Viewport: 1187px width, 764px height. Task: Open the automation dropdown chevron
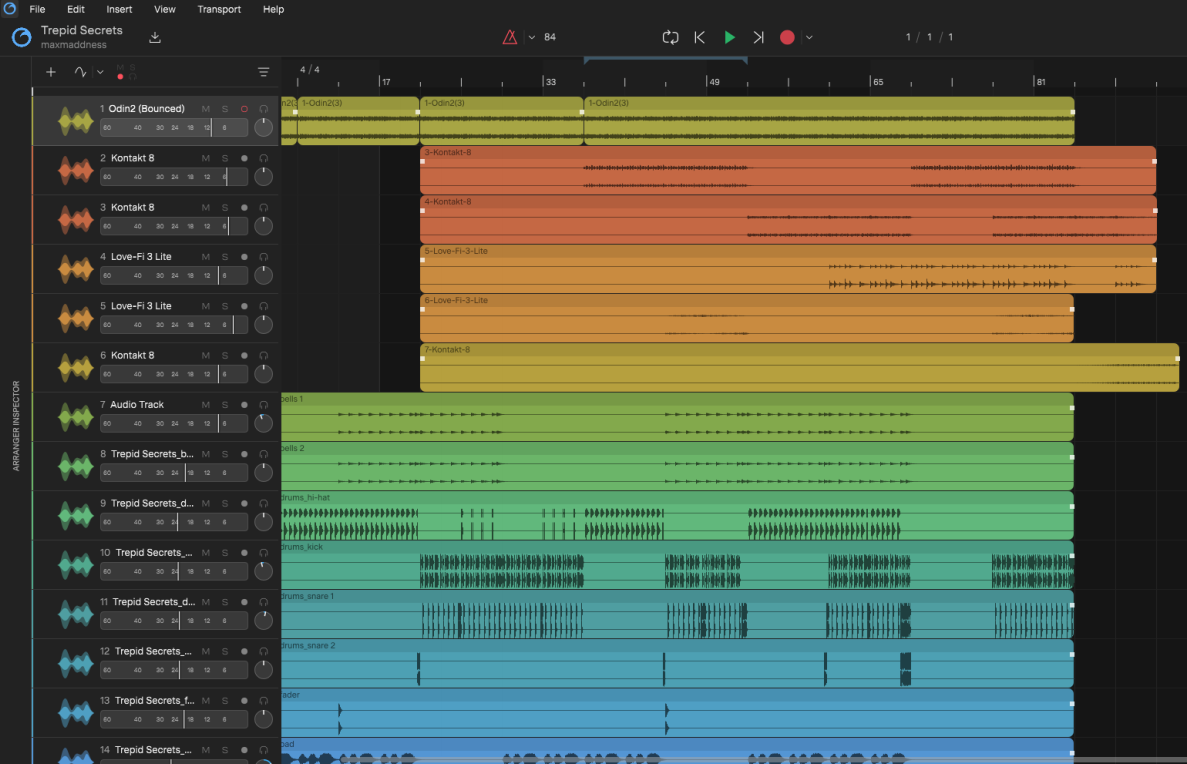[100, 72]
